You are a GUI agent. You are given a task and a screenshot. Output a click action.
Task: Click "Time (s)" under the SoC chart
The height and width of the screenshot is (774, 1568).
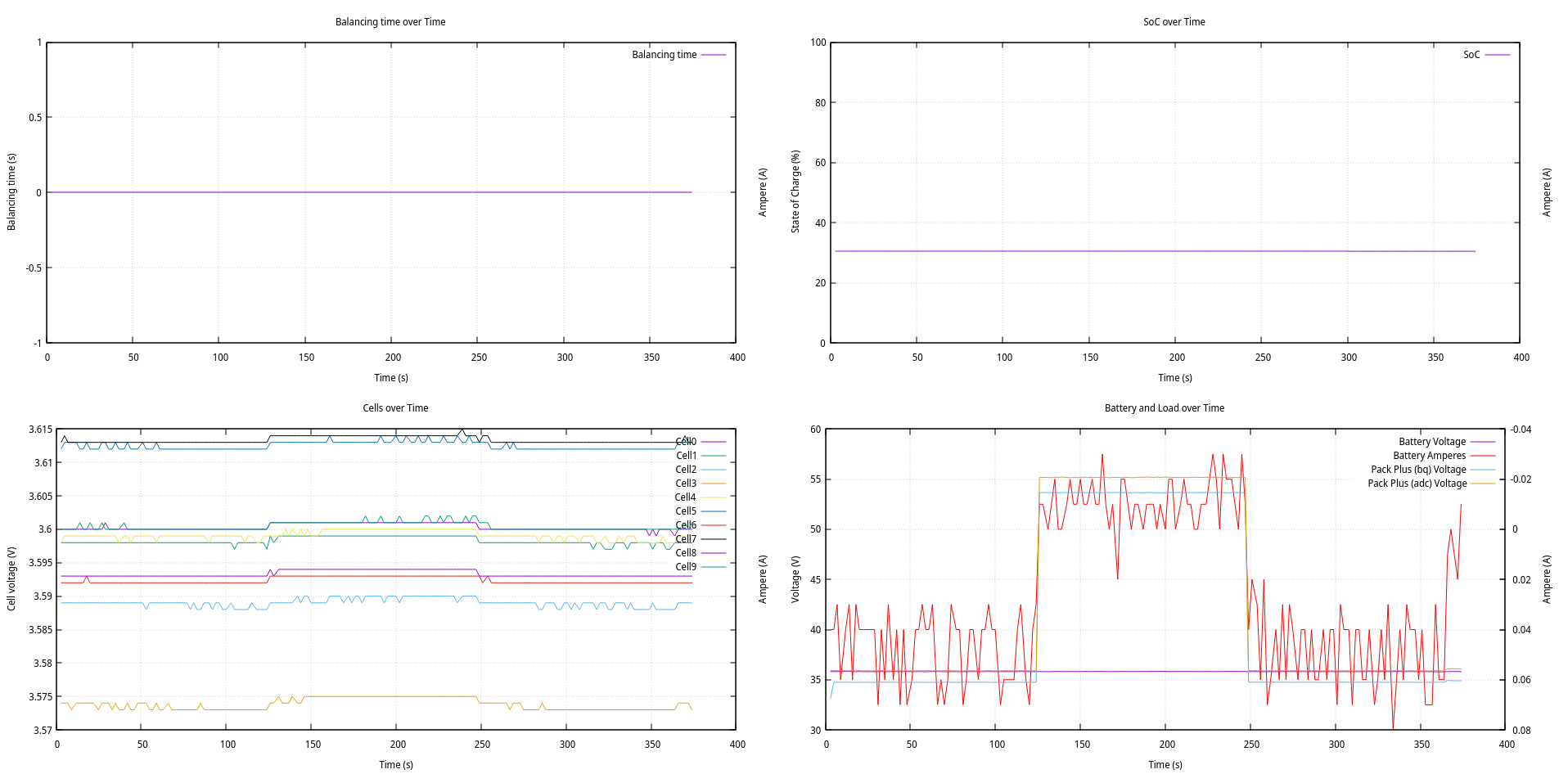[1175, 378]
